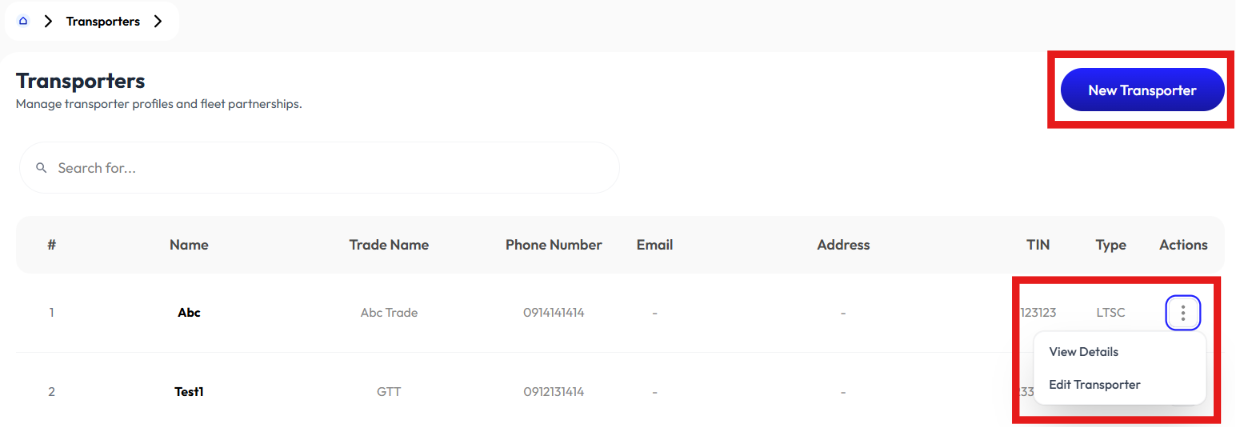Viewport: 1236px width, 427px height.
Task: Click the Phone Number column header
Action: tap(554, 245)
